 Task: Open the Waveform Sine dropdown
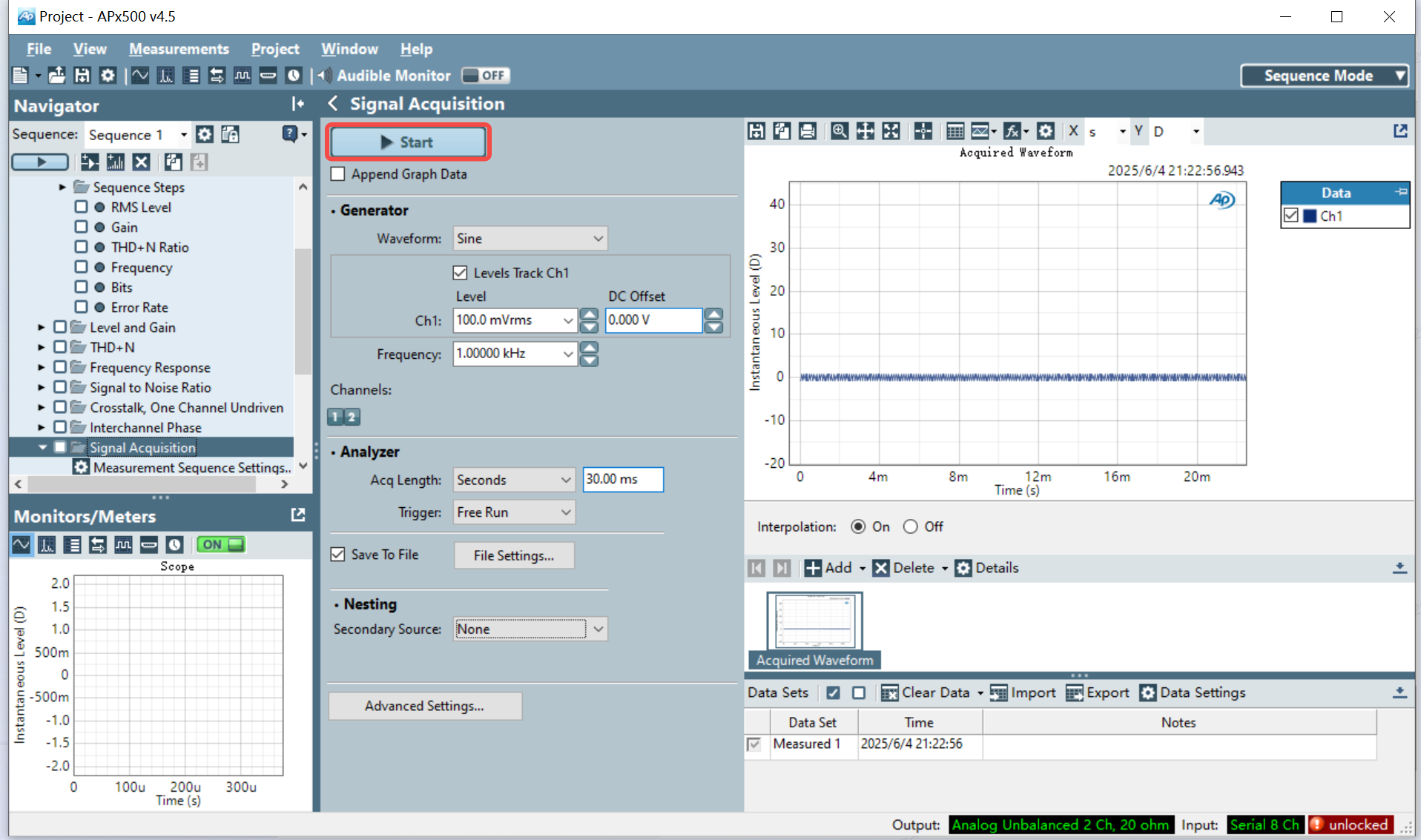530,239
